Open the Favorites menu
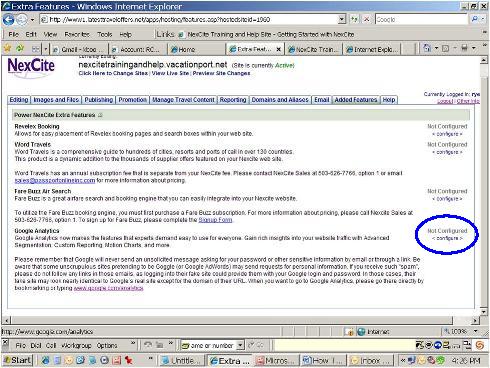Image resolution: width=490 pixels, height=368 pixels. coord(77,34)
